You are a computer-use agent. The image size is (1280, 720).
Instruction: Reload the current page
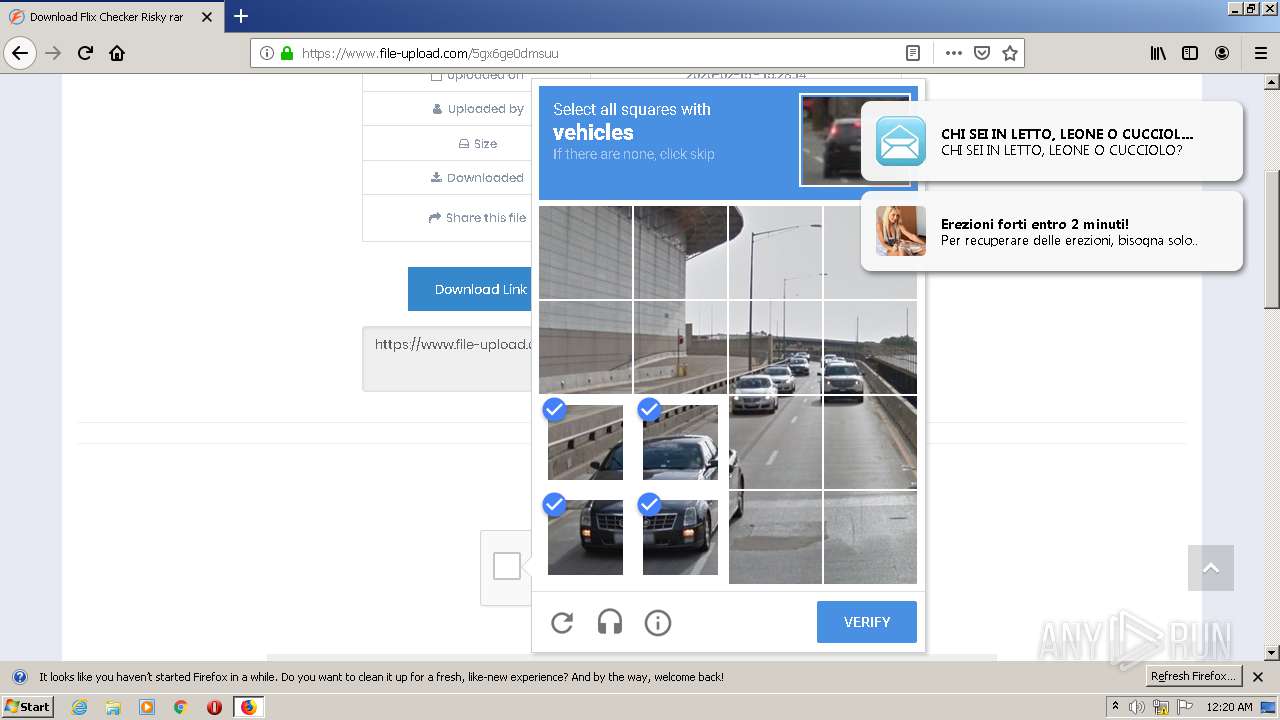pos(85,53)
